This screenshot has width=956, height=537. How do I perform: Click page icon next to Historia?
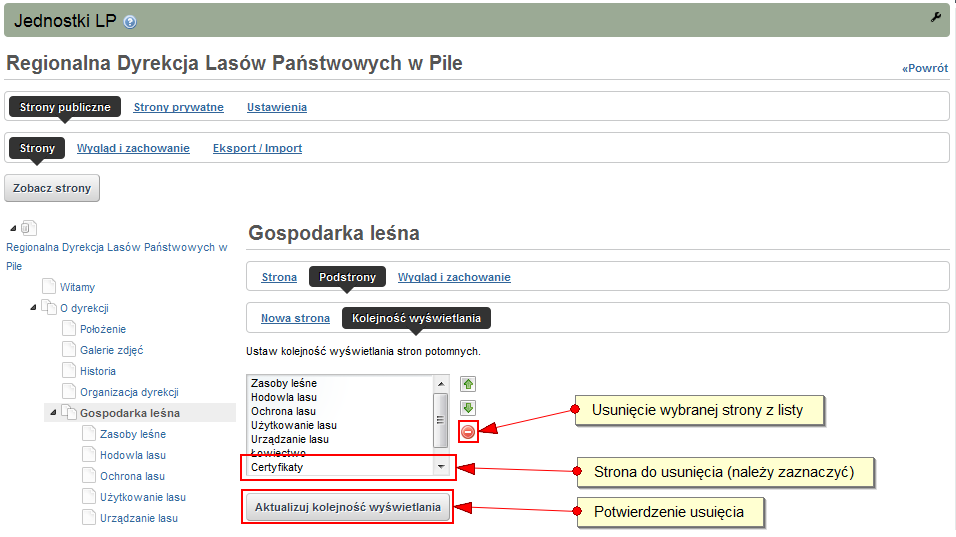(x=69, y=370)
